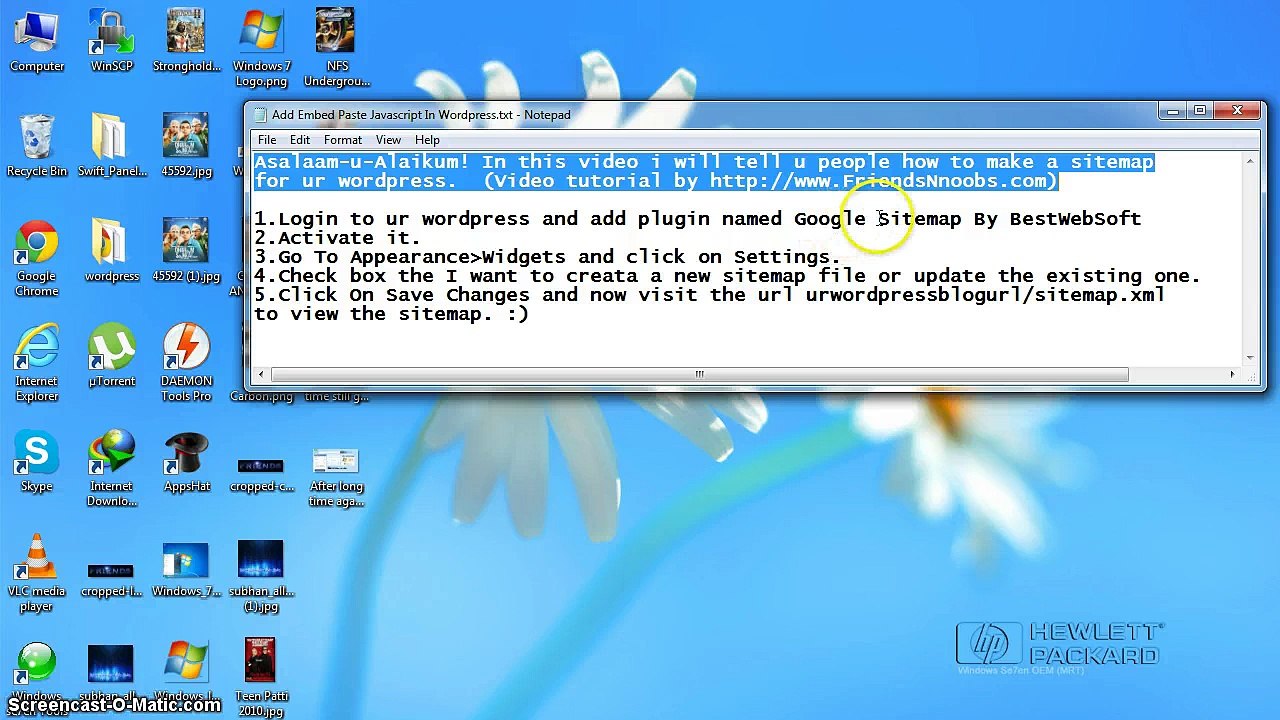Screen dimensions: 1280x720
Task: Minimize the Notepad window
Action: (x=1173, y=111)
